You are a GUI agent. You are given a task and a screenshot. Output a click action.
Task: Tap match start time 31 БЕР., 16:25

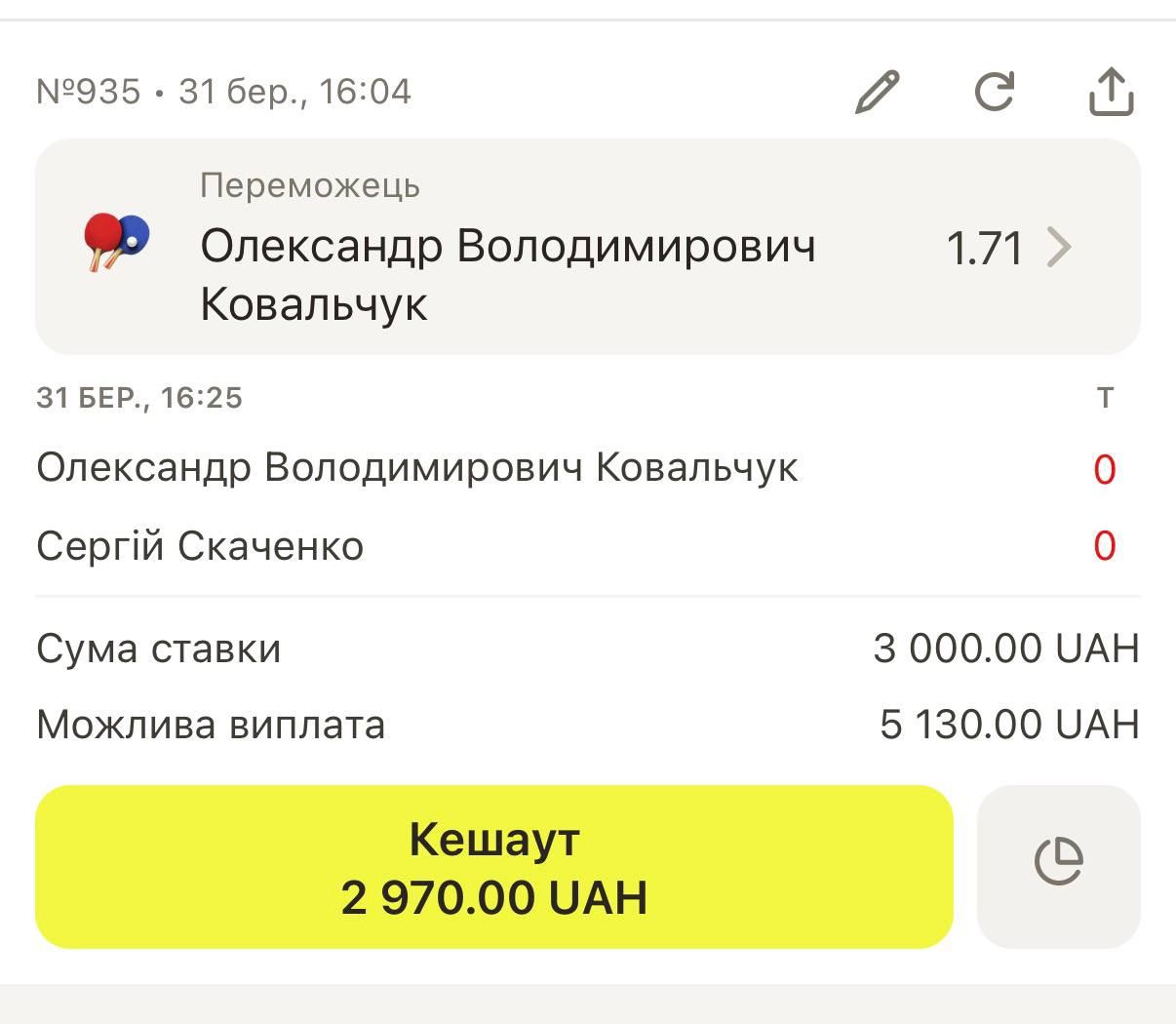(139, 398)
